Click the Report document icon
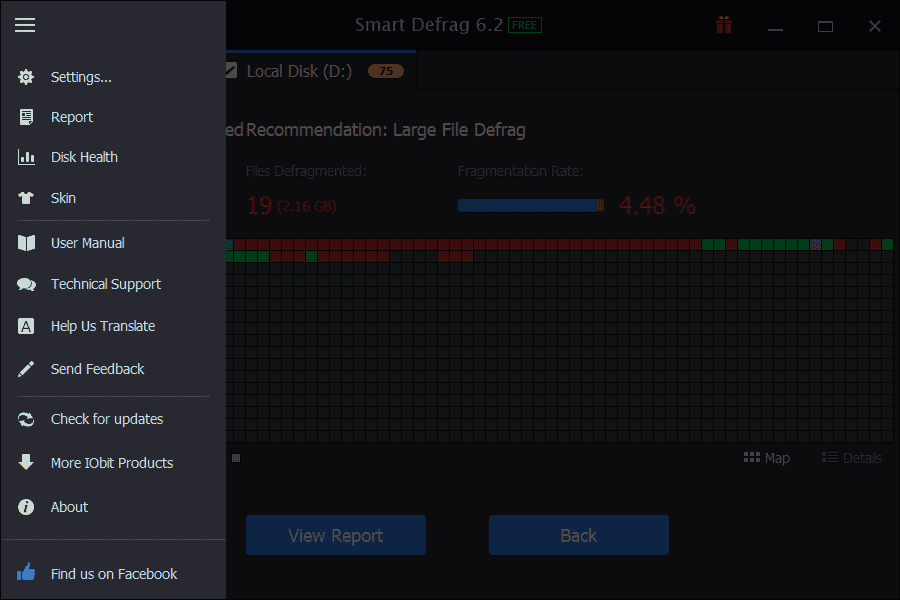 coord(26,117)
